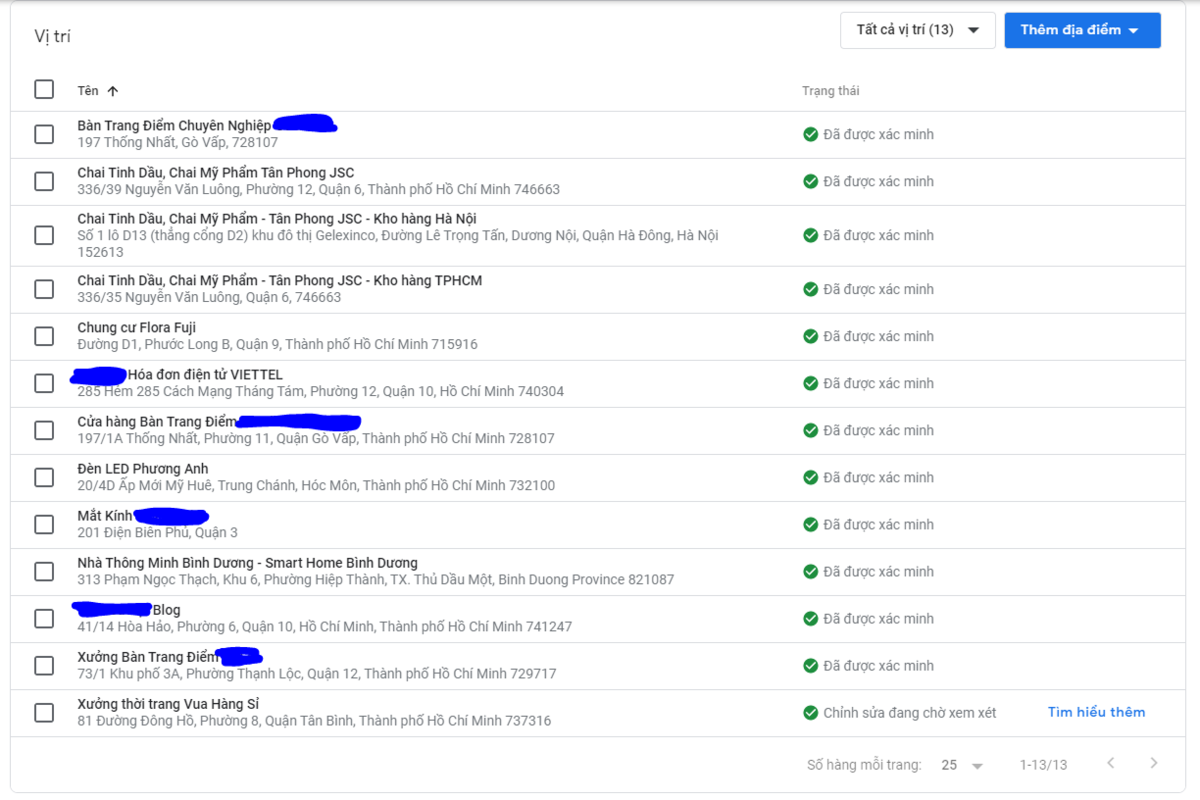Click address Đường D1, Phước Long B, Quận 9

point(278,344)
